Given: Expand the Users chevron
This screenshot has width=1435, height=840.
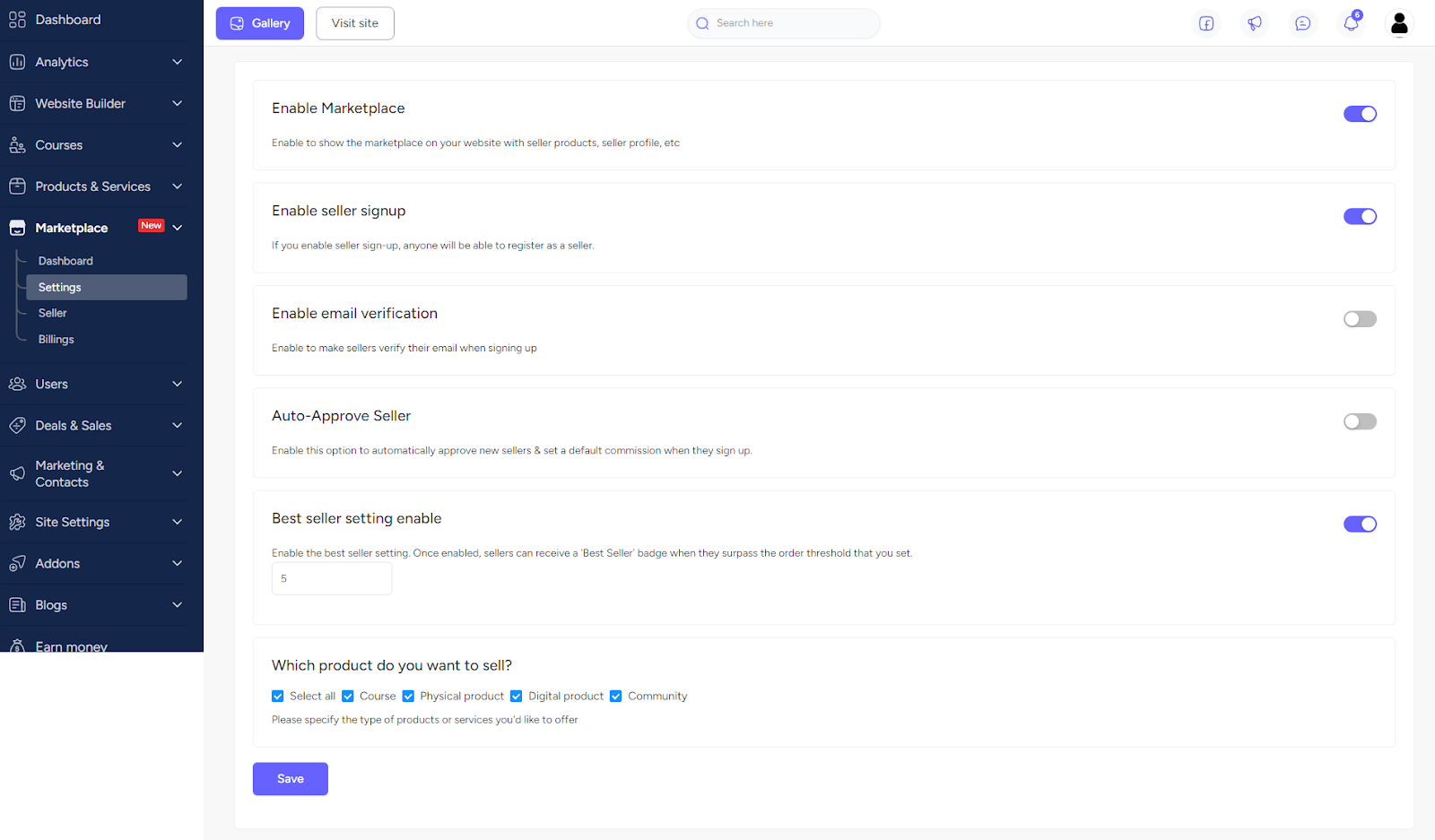Looking at the screenshot, I should [x=178, y=384].
